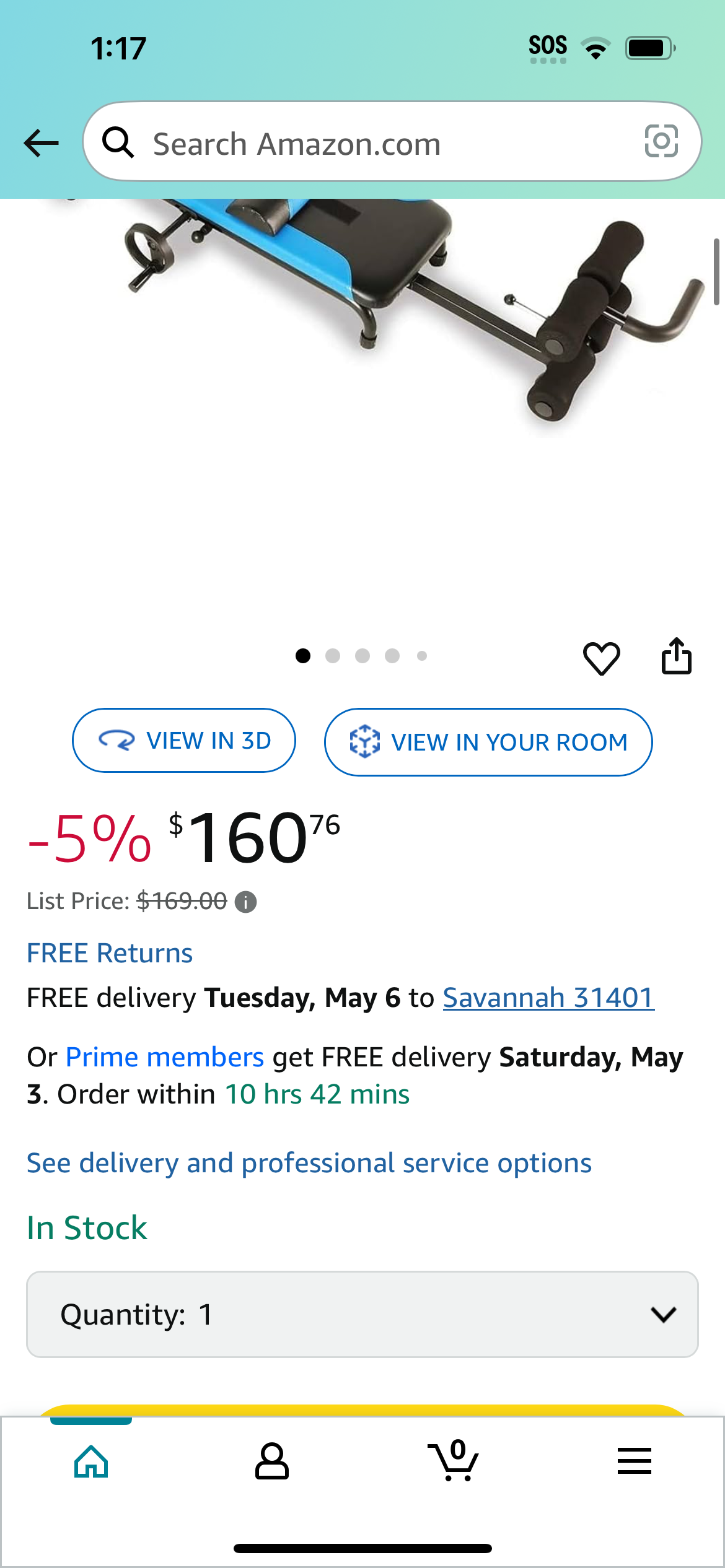The image size is (725, 1568).
Task: Expand the Quantity dropdown
Action: pyautogui.click(x=362, y=1314)
